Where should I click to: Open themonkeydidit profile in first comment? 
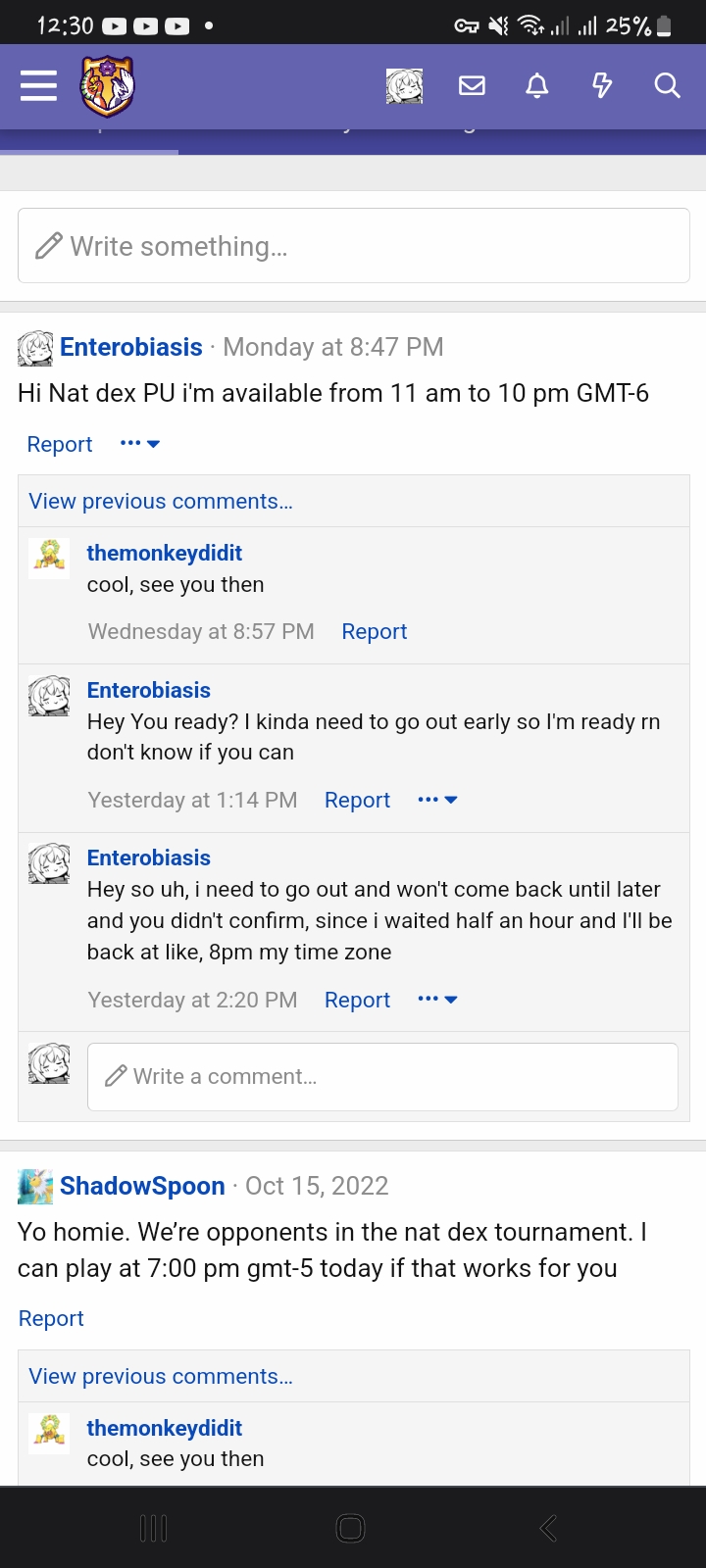click(165, 553)
